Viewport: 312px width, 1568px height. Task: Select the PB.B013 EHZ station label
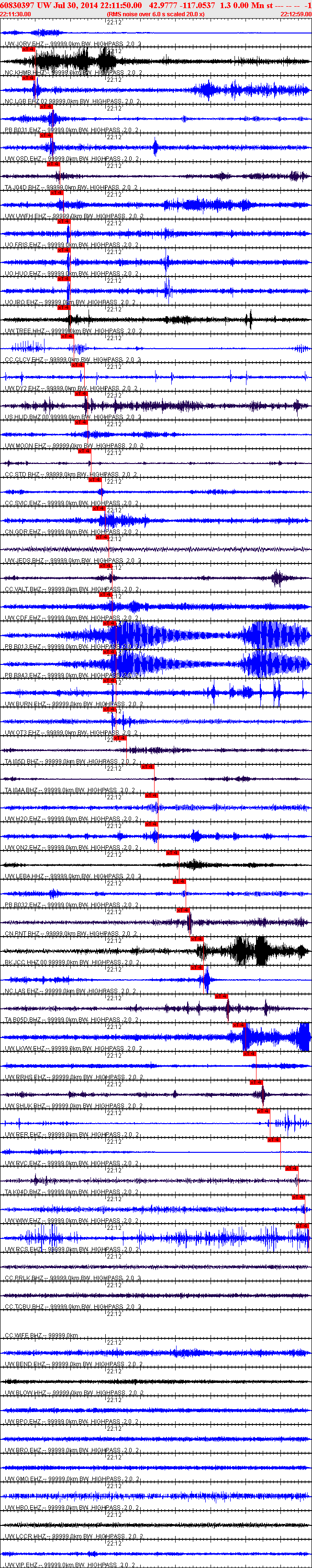(x=71, y=646)
